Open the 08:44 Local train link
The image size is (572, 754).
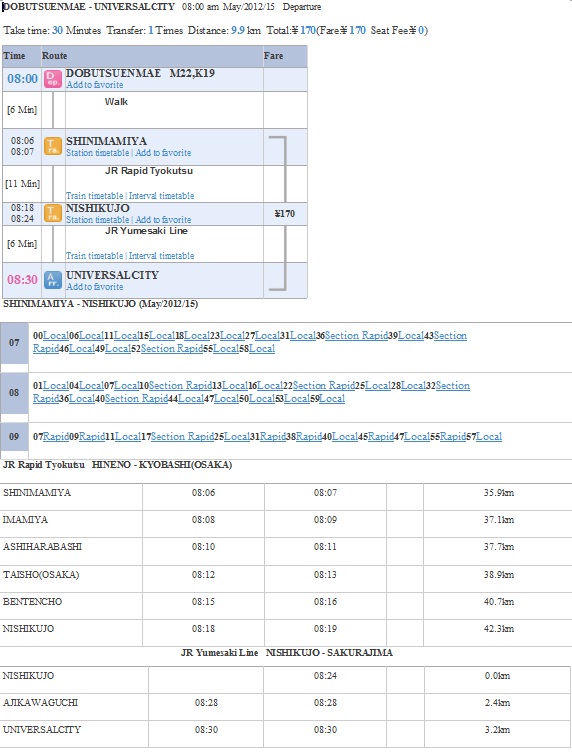tap(191, 399)
